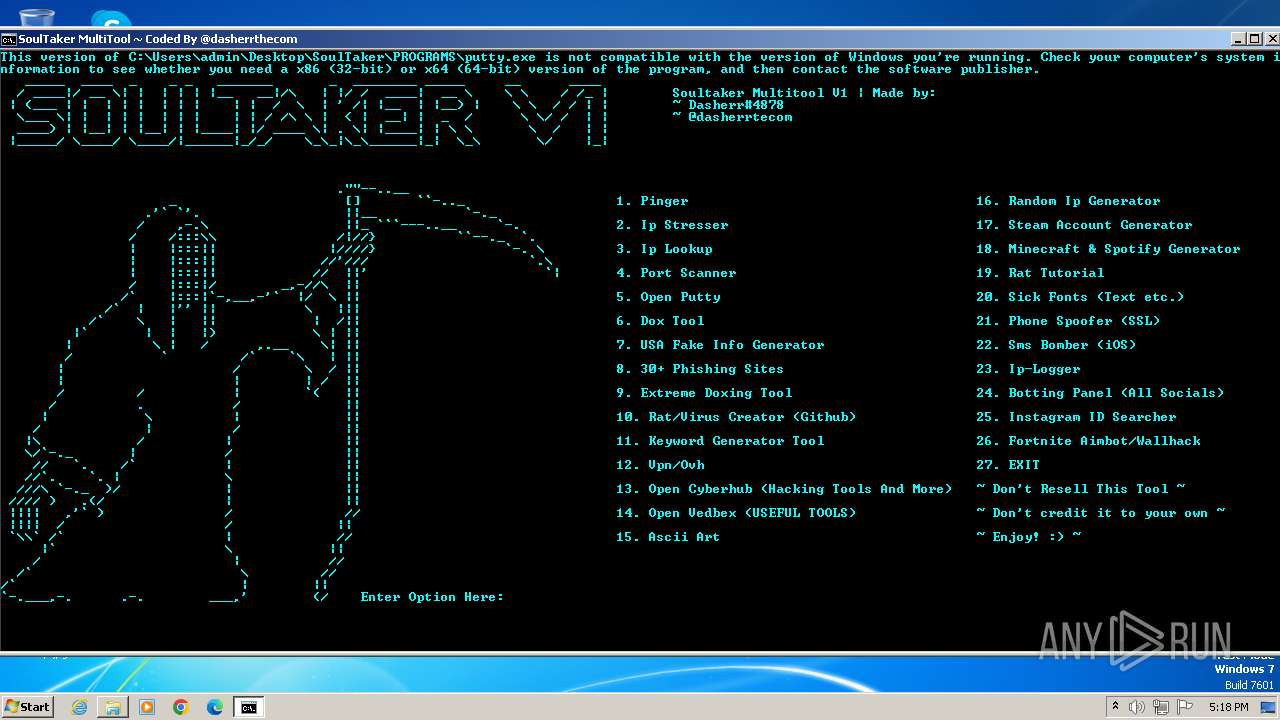
Task: Click option 1. Pinger
Action: pyautogui.click(x=652, y=201)
